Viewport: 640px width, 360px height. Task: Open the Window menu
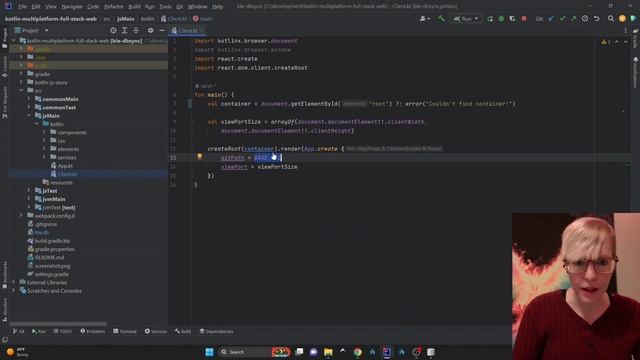click(x=197, y=7)
